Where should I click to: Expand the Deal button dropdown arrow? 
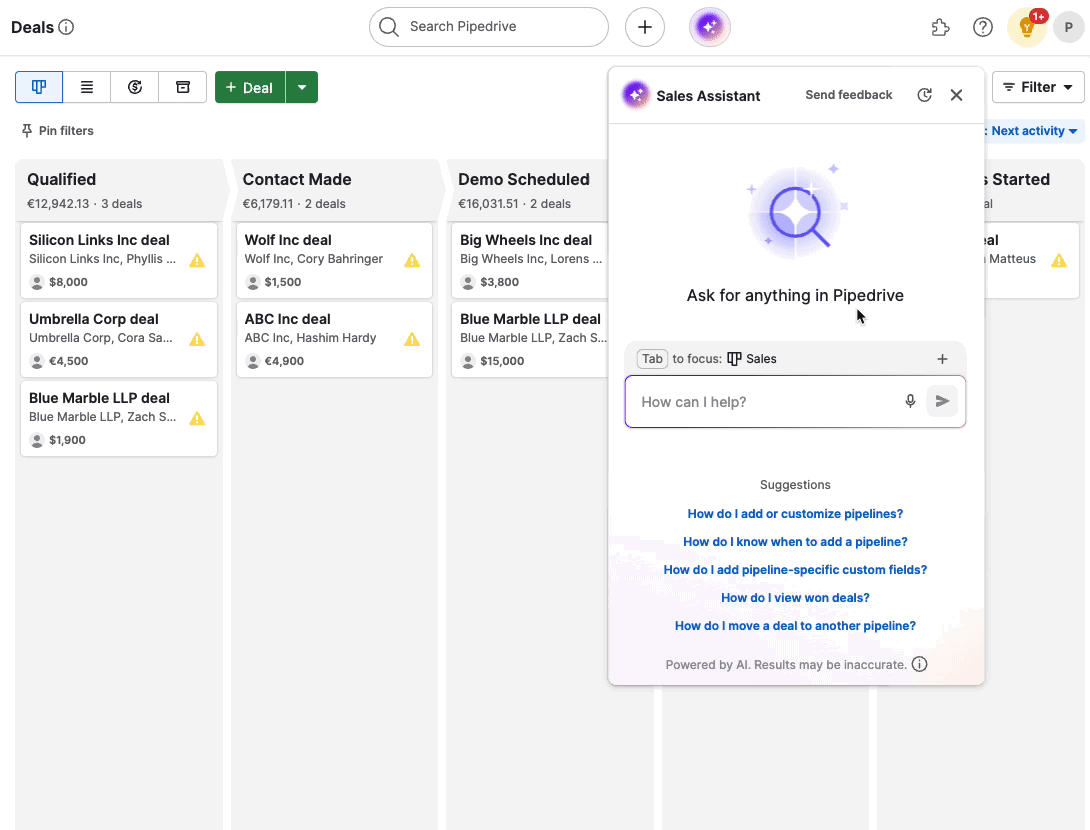(x=302, y=87)
